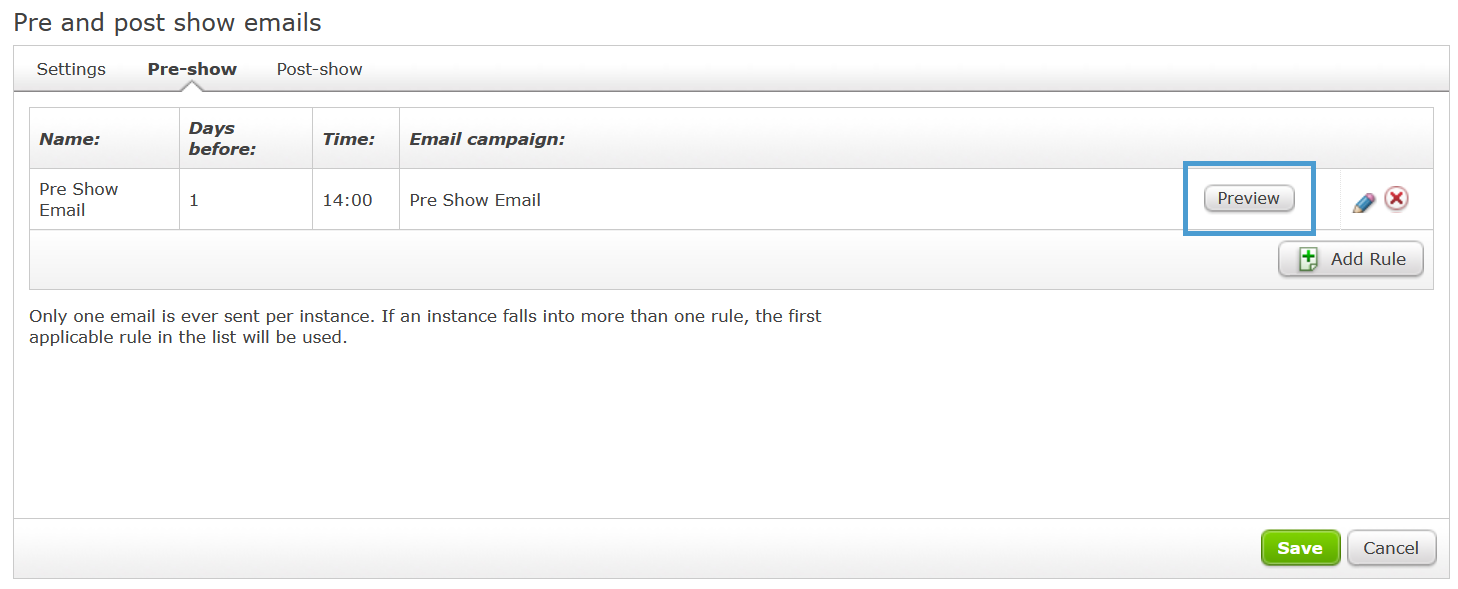Click the Add Rule button label
Image resolution: width=1458 pixels, height=589 pixels.
1368,259
